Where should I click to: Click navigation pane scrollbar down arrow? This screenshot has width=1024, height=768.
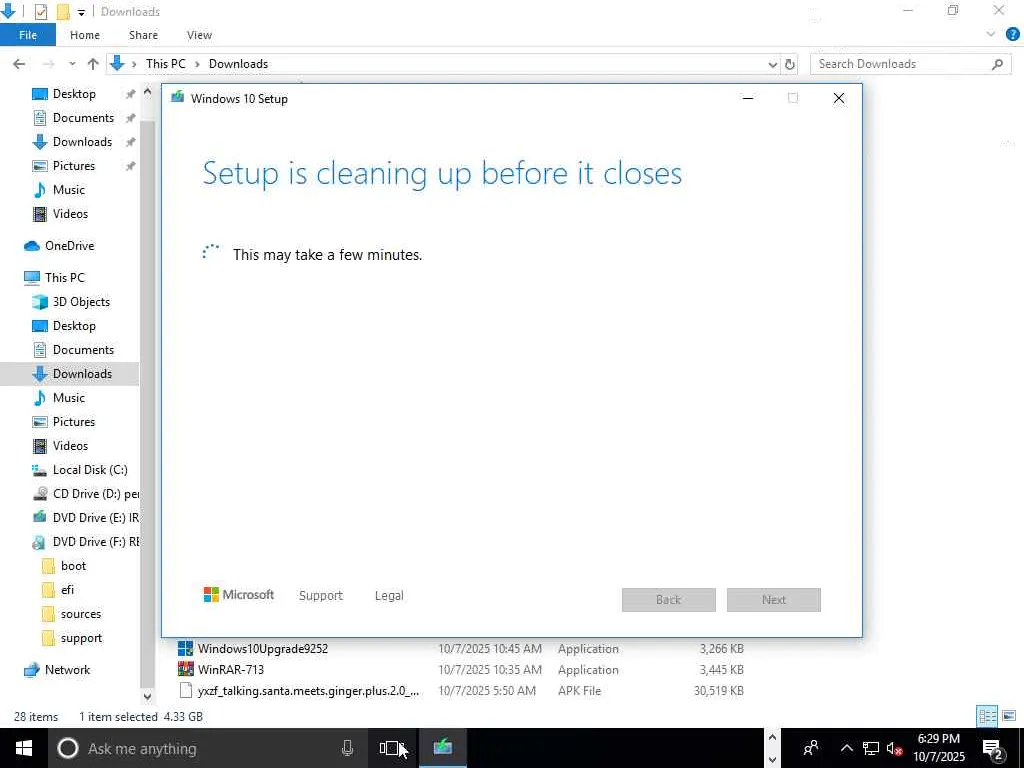coord(147,697)
